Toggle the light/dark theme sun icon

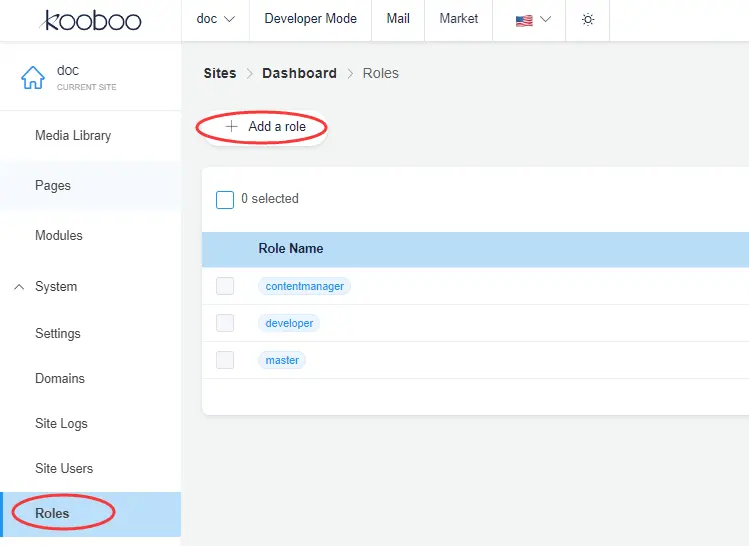587,20
